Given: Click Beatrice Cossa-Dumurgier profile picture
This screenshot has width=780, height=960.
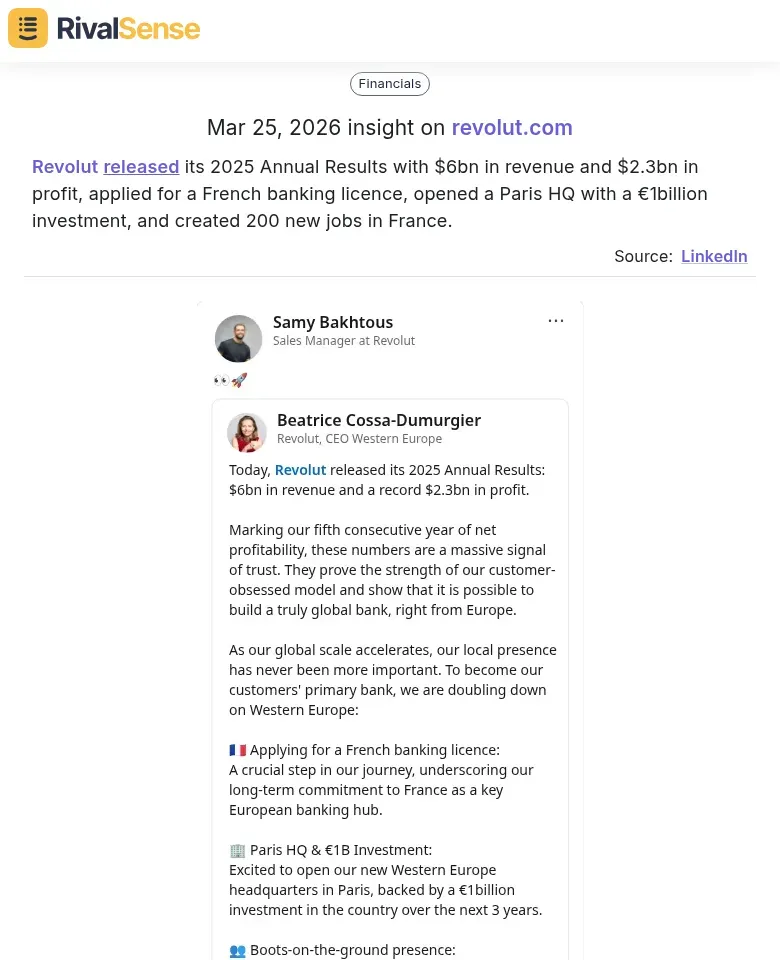Looking at the screenshot, I should click(247, 432).
